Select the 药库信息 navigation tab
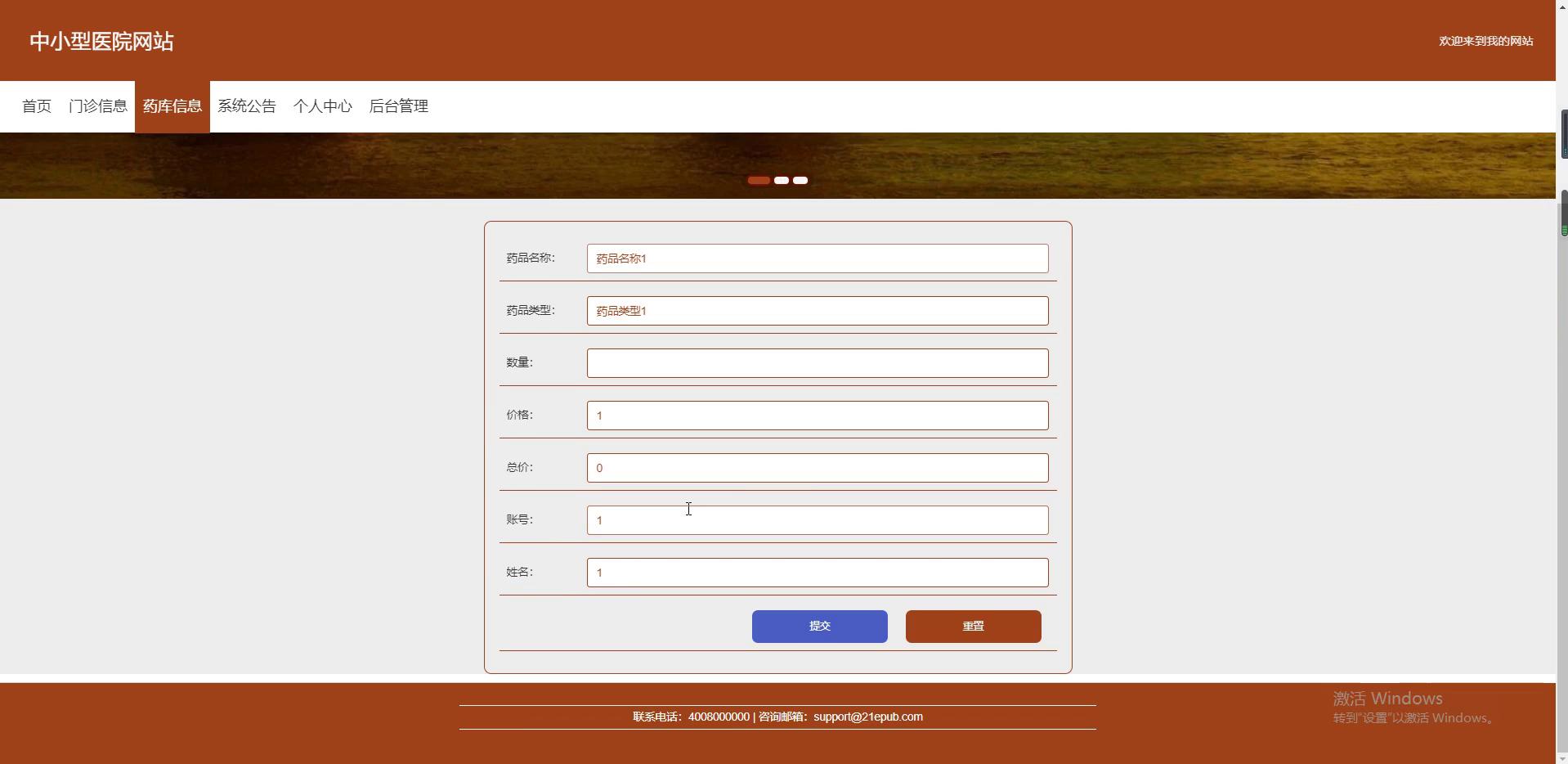1568x764 pixels. pyautogui.click(x=172, y=106)
